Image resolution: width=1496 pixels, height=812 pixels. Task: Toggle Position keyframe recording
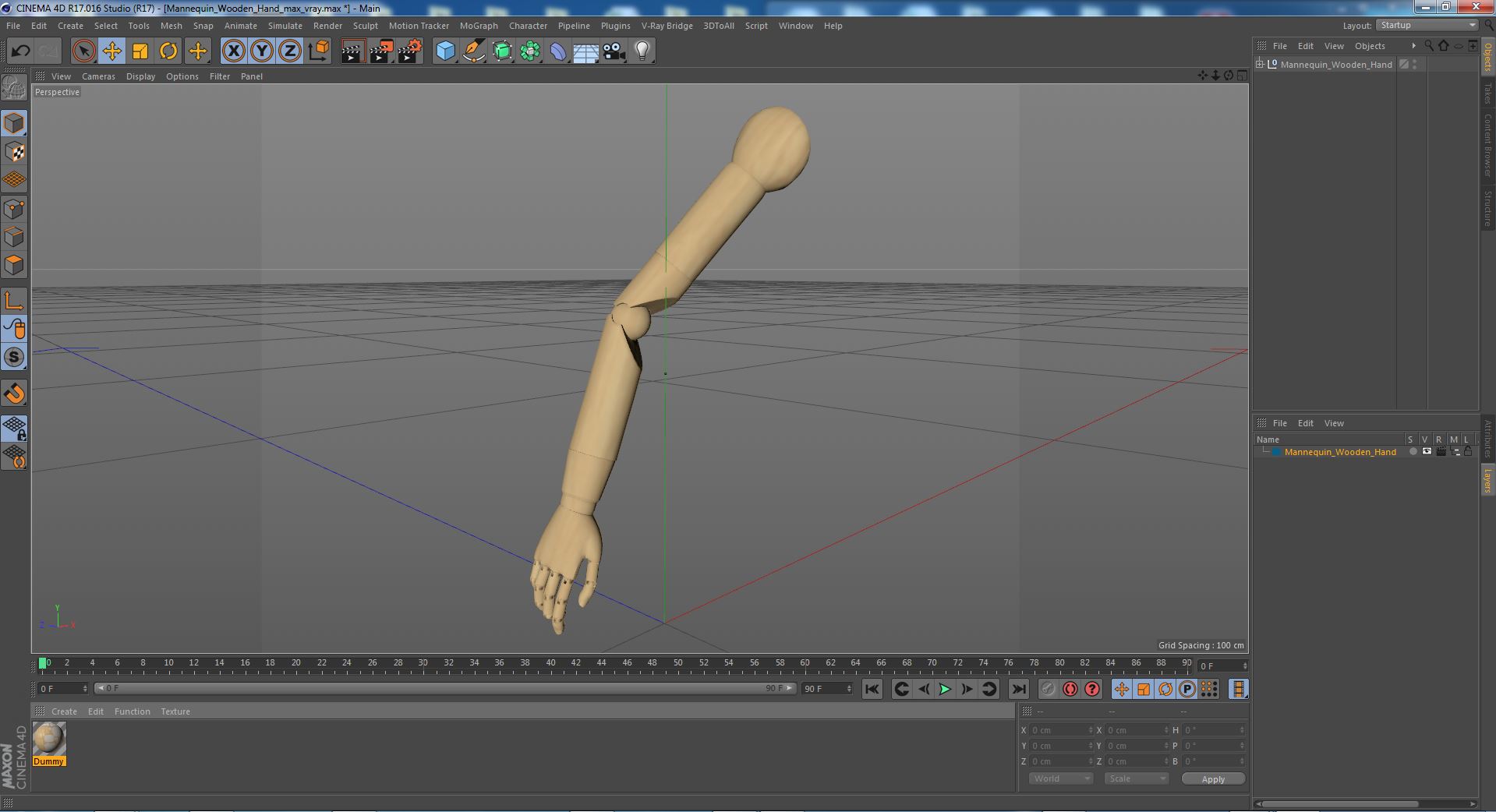click(x=1121, y=689)
